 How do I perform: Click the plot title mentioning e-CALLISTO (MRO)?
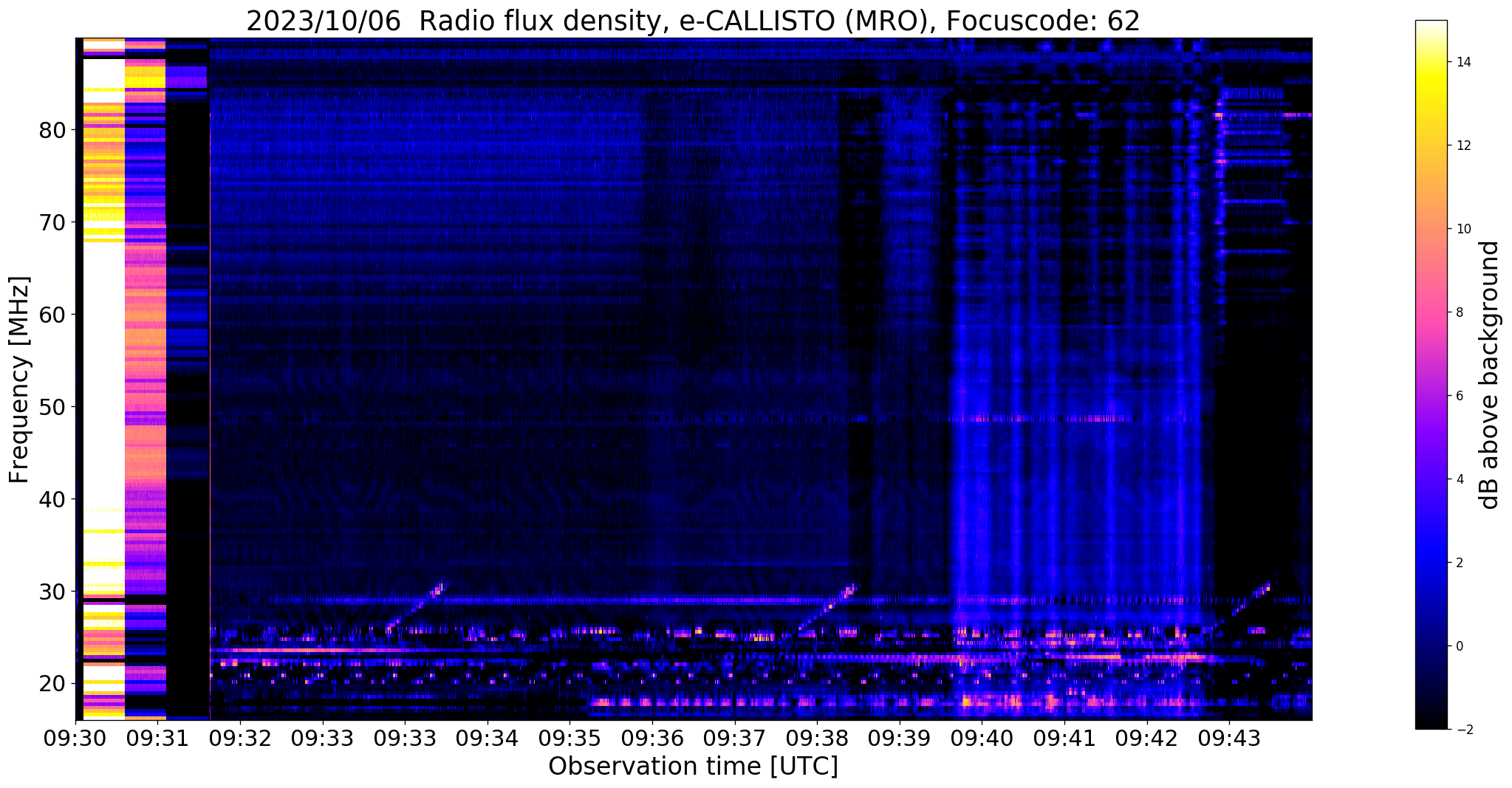tap(693, 21)
